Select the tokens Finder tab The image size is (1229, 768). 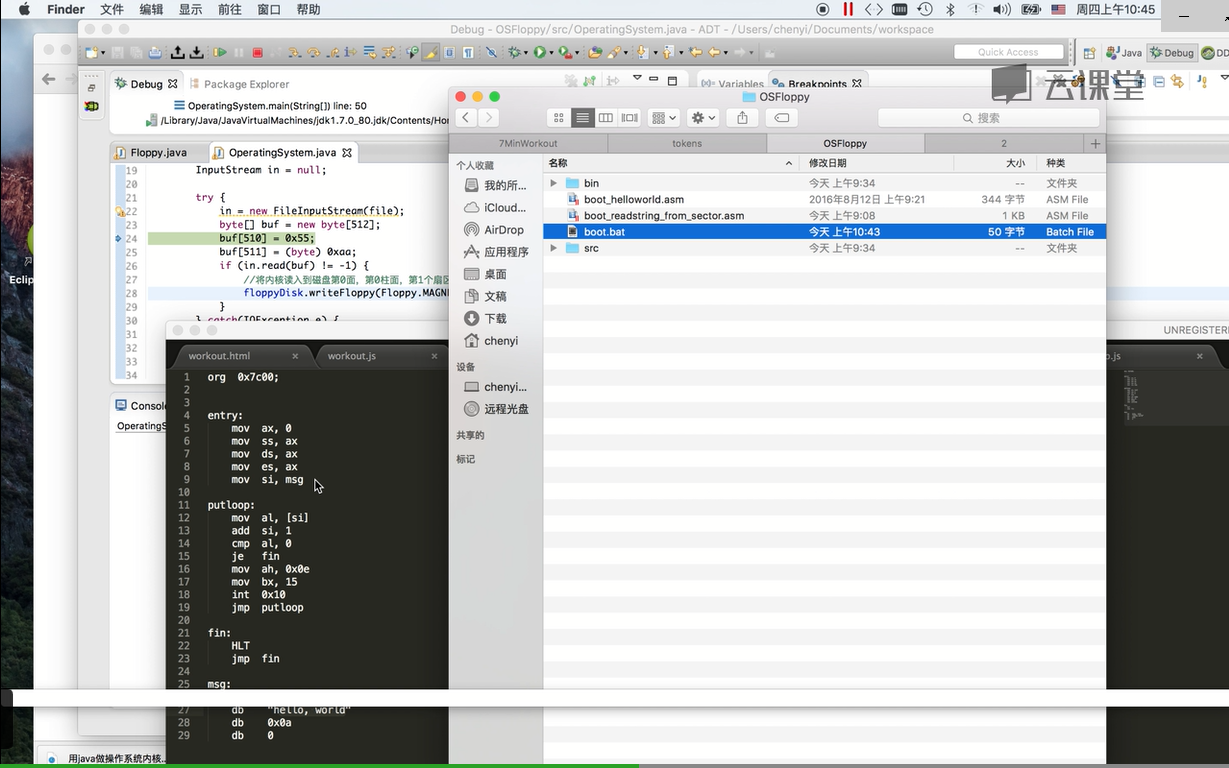[x=686, y=143]
